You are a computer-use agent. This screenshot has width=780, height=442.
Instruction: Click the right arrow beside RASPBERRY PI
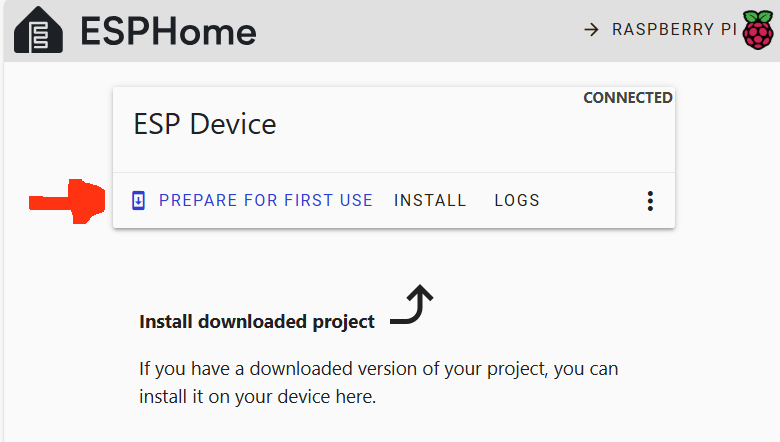(591, 29)
